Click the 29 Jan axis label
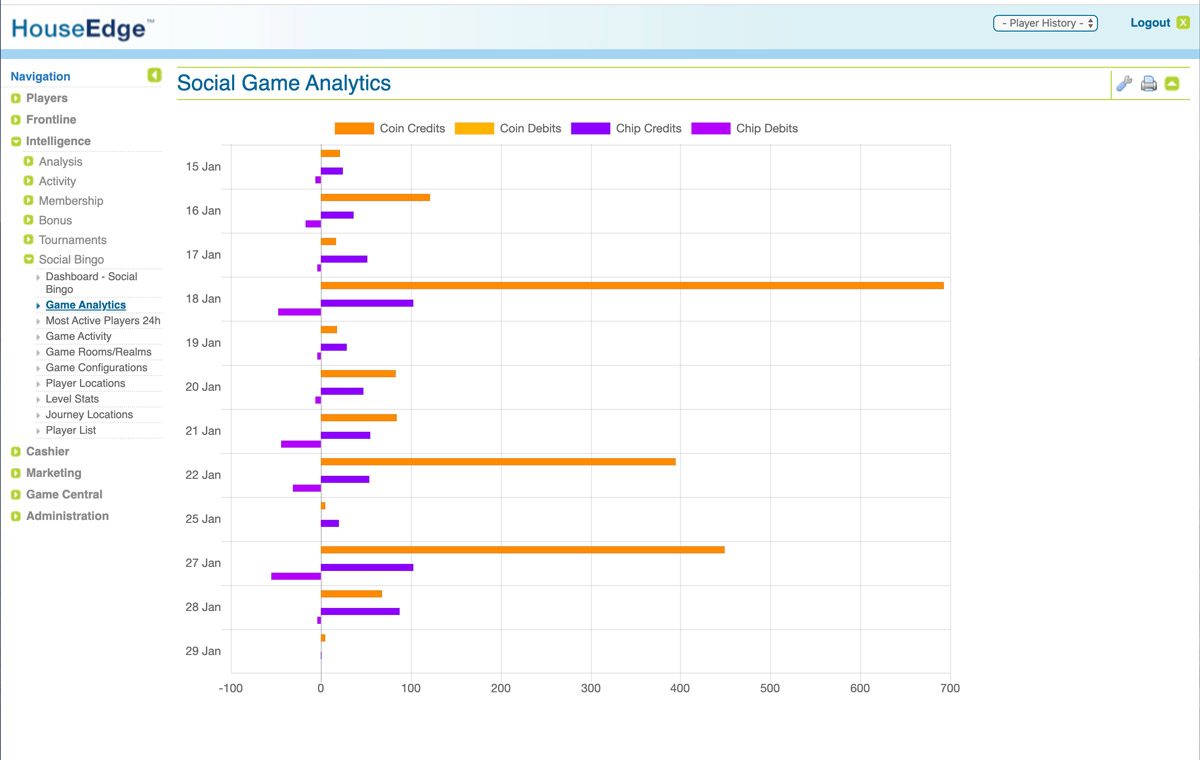 203,651
